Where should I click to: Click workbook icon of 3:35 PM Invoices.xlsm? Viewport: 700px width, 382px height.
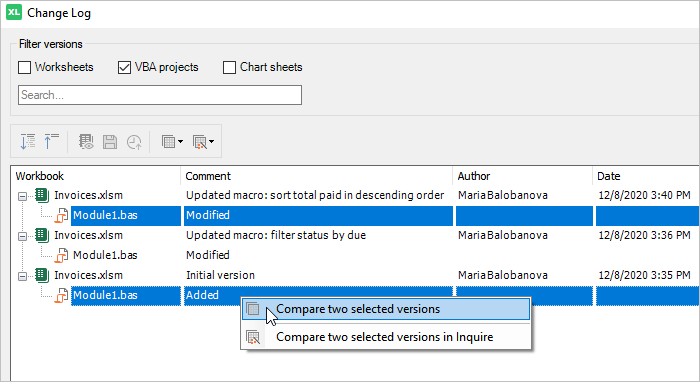pos(42,275)
